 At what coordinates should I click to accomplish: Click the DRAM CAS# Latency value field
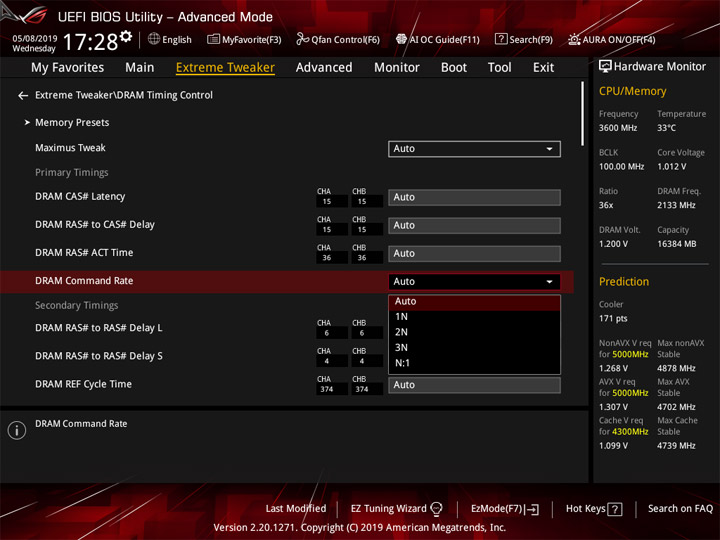(x=474, y=197)
